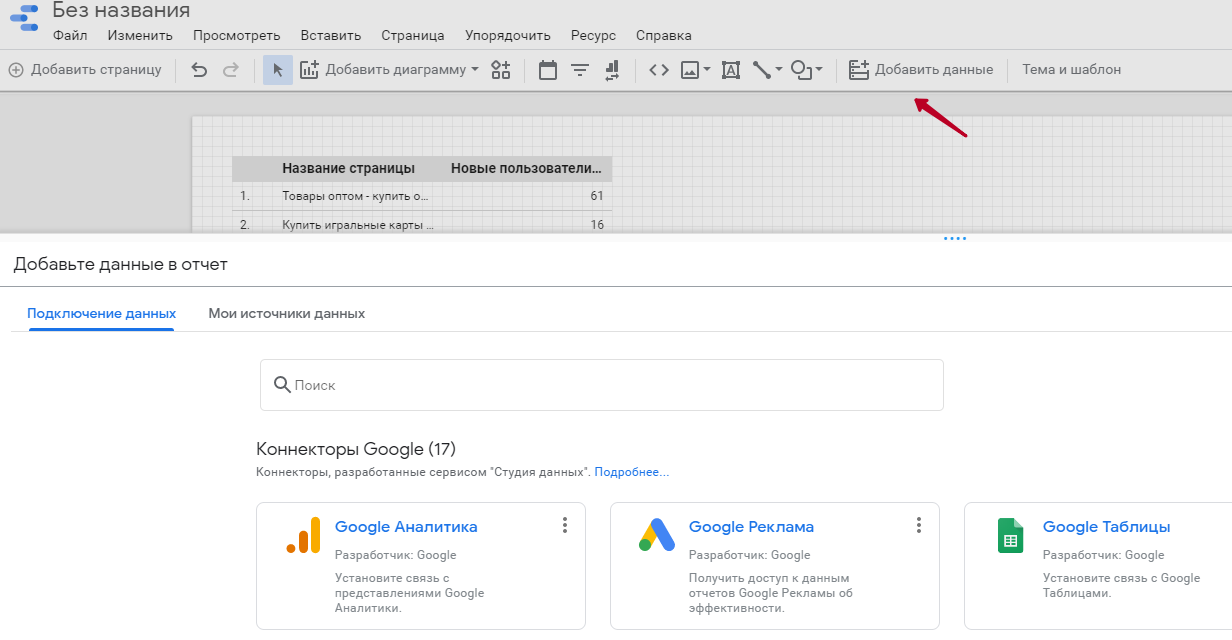This screenshot has width=1232, height=640.
Task: Click the undo arrow icon
Action: 199,70
